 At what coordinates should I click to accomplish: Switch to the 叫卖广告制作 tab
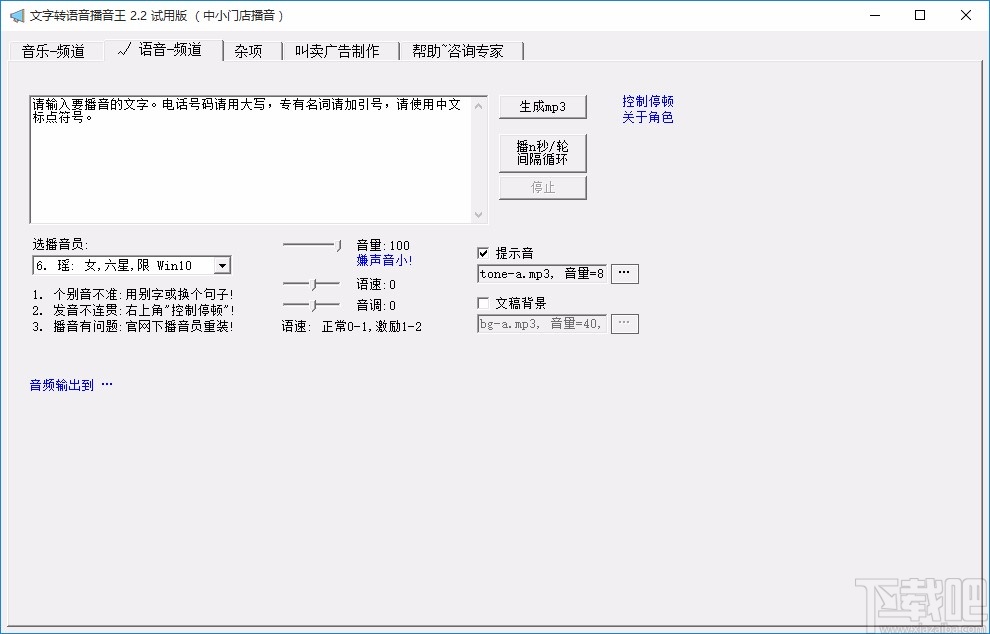pos(339,50)
